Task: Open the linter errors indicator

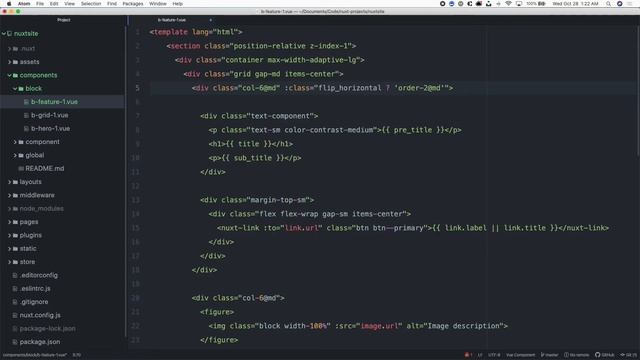Action: (x=468, y=355)
